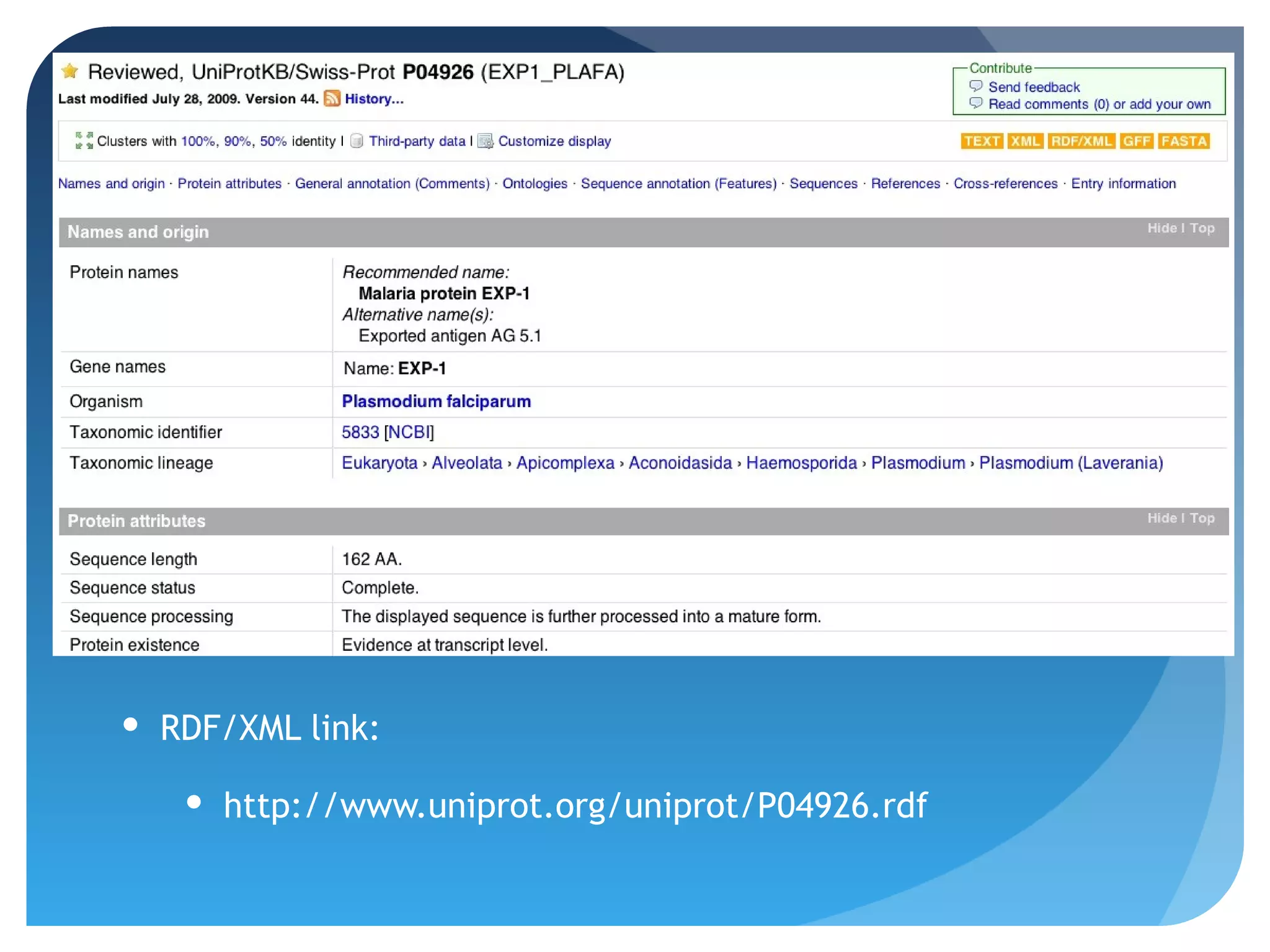Viewport: 1270px width, 952px height.
Task: Open Aconoidasida lineage link
Action: [x=680, y=463]
